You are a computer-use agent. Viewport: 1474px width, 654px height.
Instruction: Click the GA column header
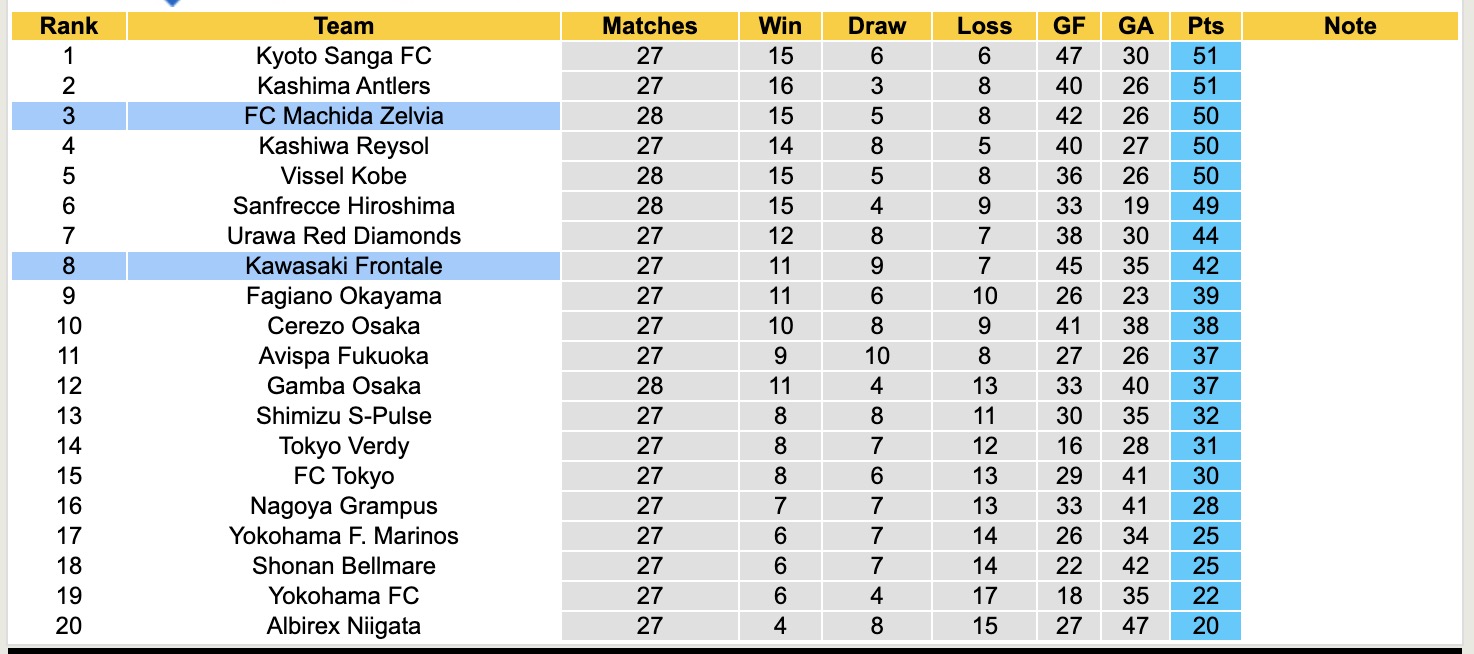click(1136, 26)
